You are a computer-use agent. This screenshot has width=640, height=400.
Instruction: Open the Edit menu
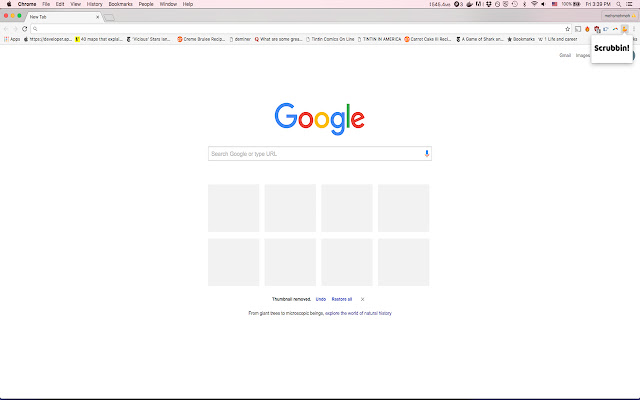point(60,4)
